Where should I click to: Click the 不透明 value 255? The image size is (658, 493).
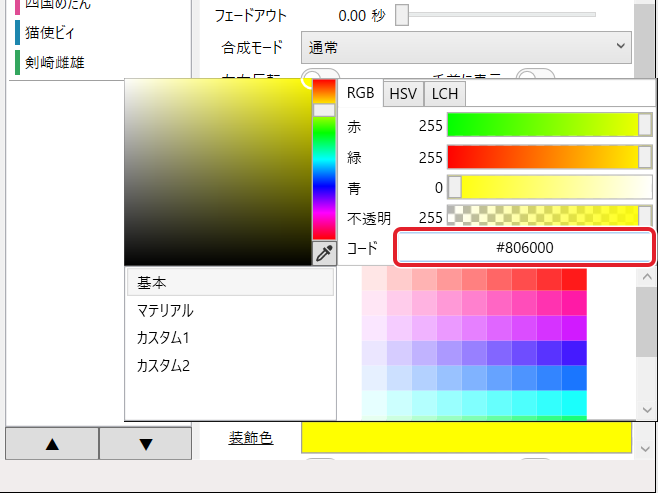tap(431, 217)
